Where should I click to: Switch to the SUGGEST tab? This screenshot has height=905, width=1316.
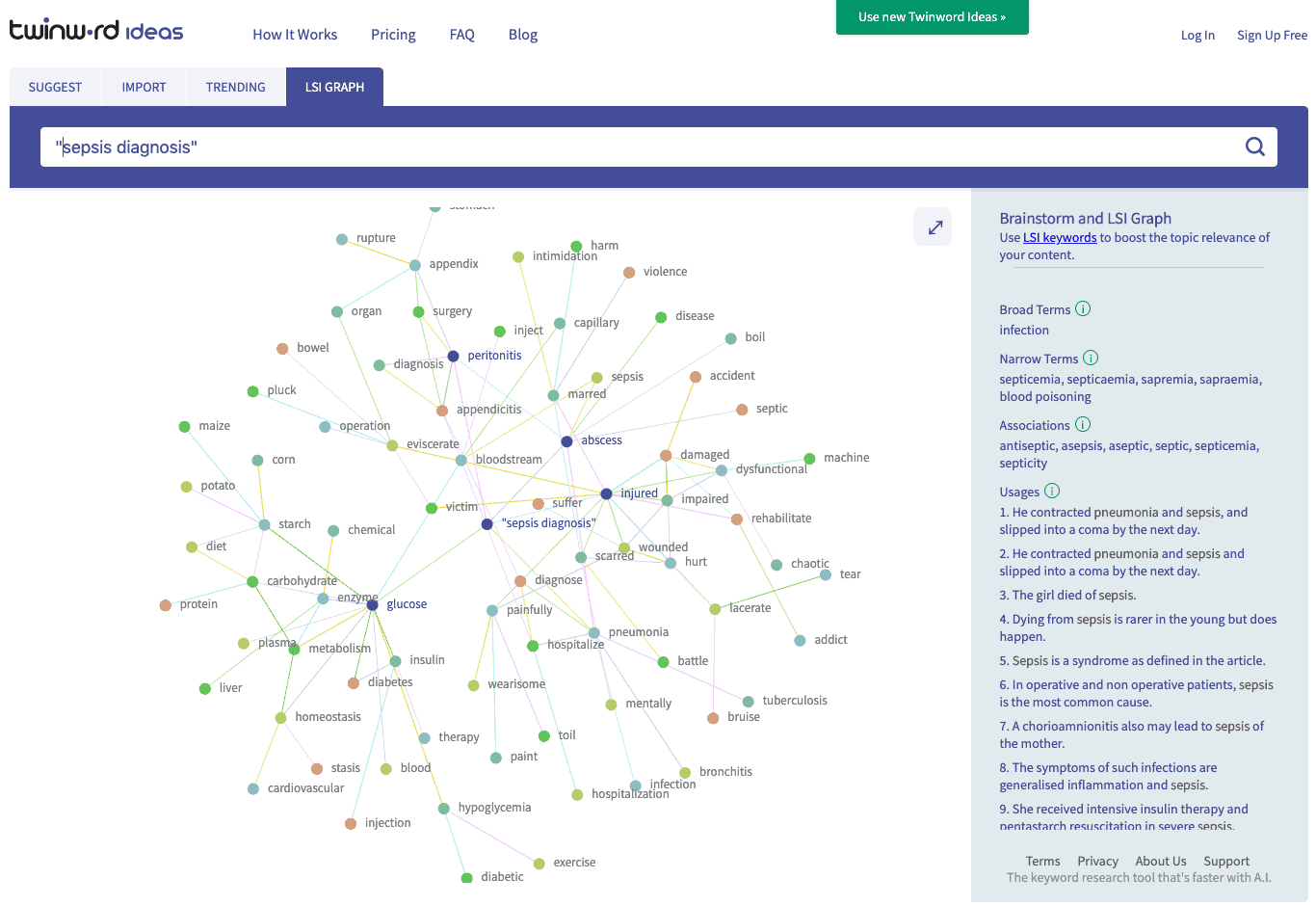pos(55,87)
